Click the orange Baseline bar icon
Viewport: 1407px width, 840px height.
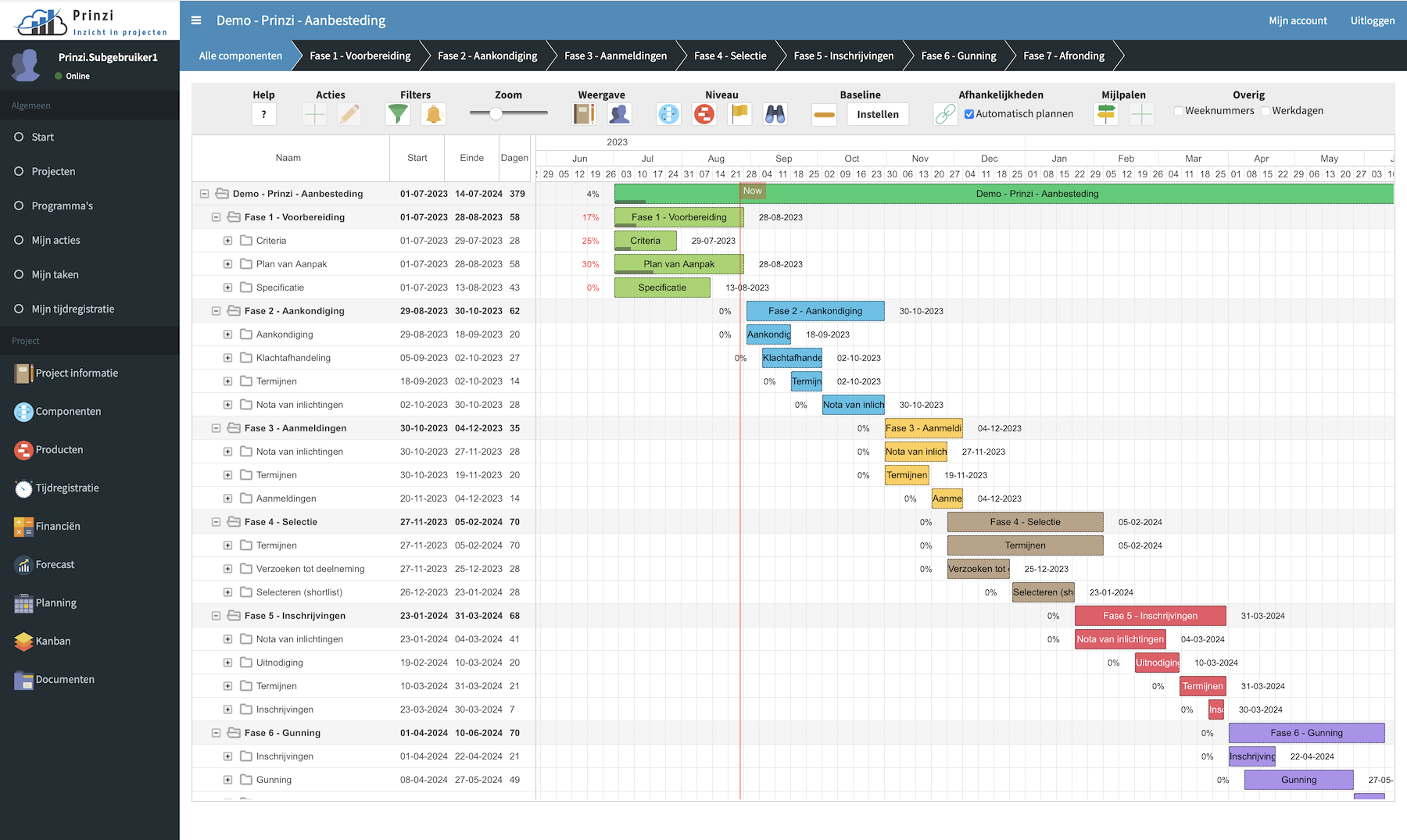click(x=824, y=114)
